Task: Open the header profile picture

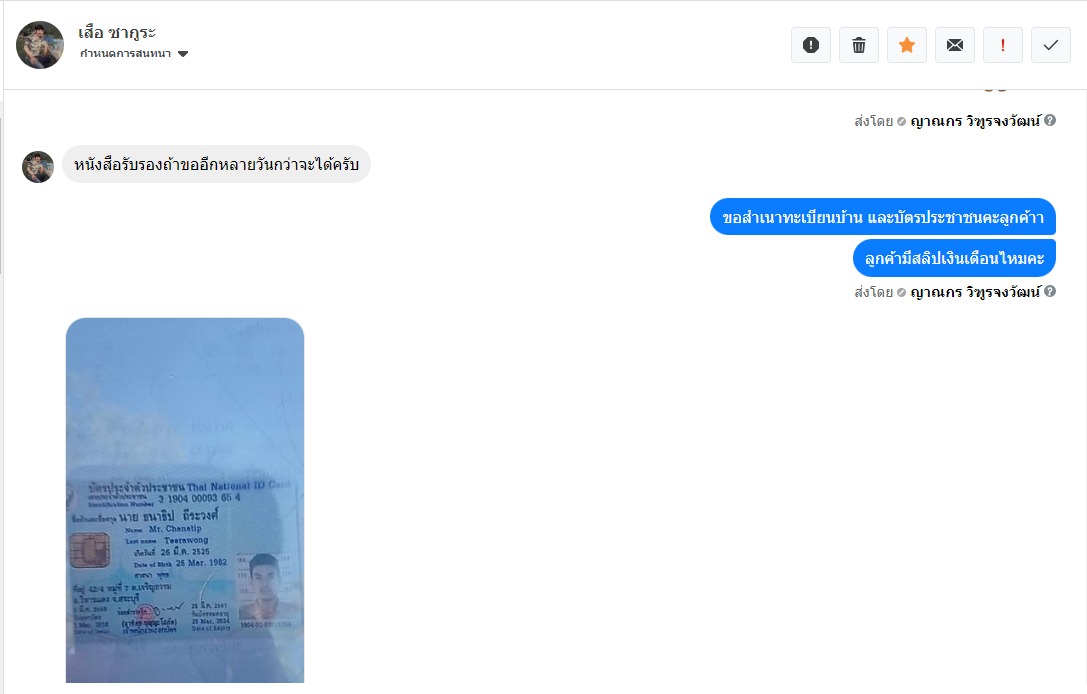Action: point(40,45)
